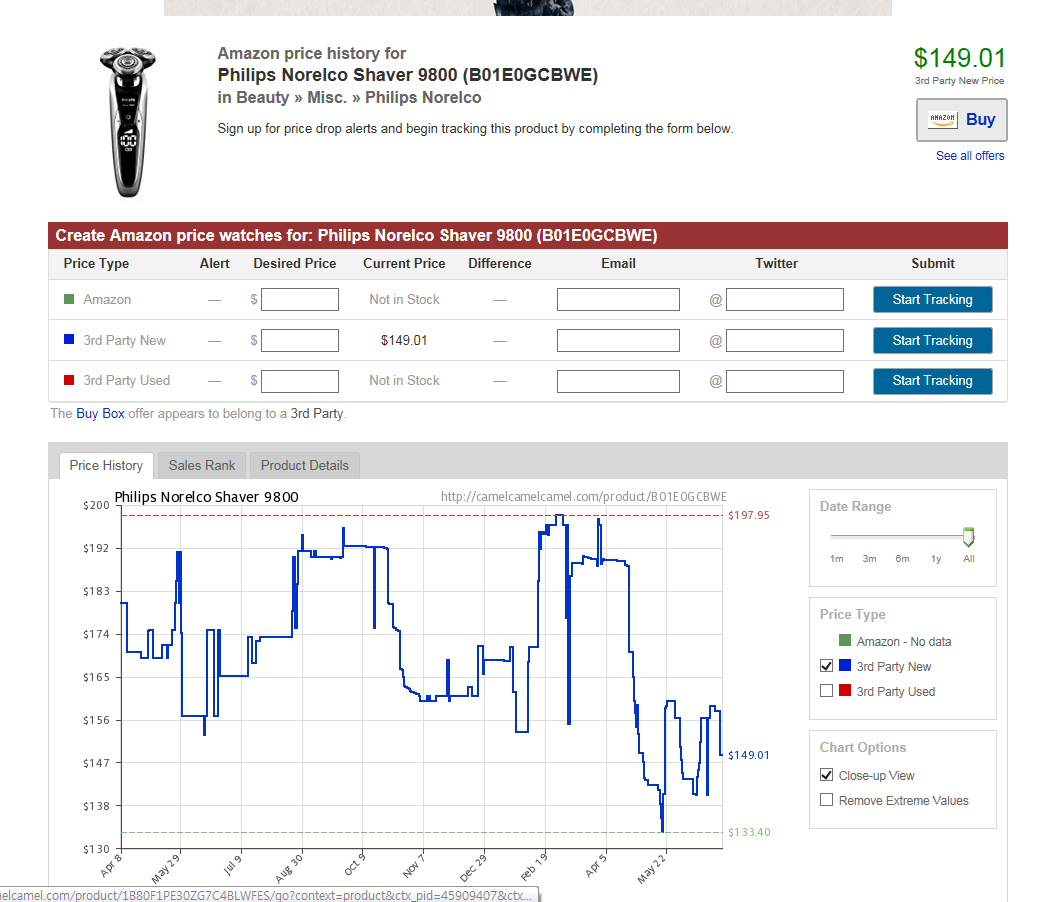Screen dimensions: 1037x902
Task: Select the Price History tab
Action: tap(106, 466)
